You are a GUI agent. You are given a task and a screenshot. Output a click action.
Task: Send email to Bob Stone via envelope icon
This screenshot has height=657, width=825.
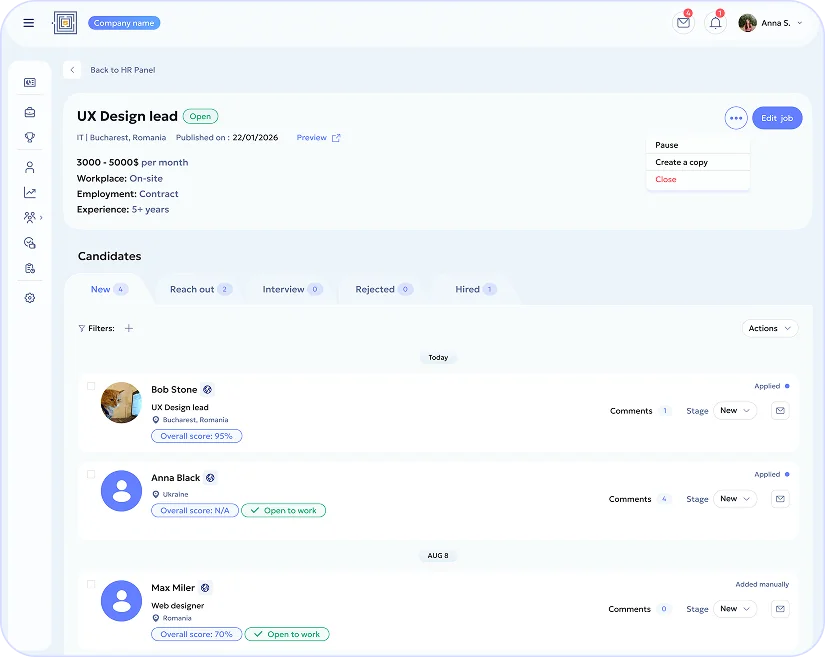coord(780,411)
